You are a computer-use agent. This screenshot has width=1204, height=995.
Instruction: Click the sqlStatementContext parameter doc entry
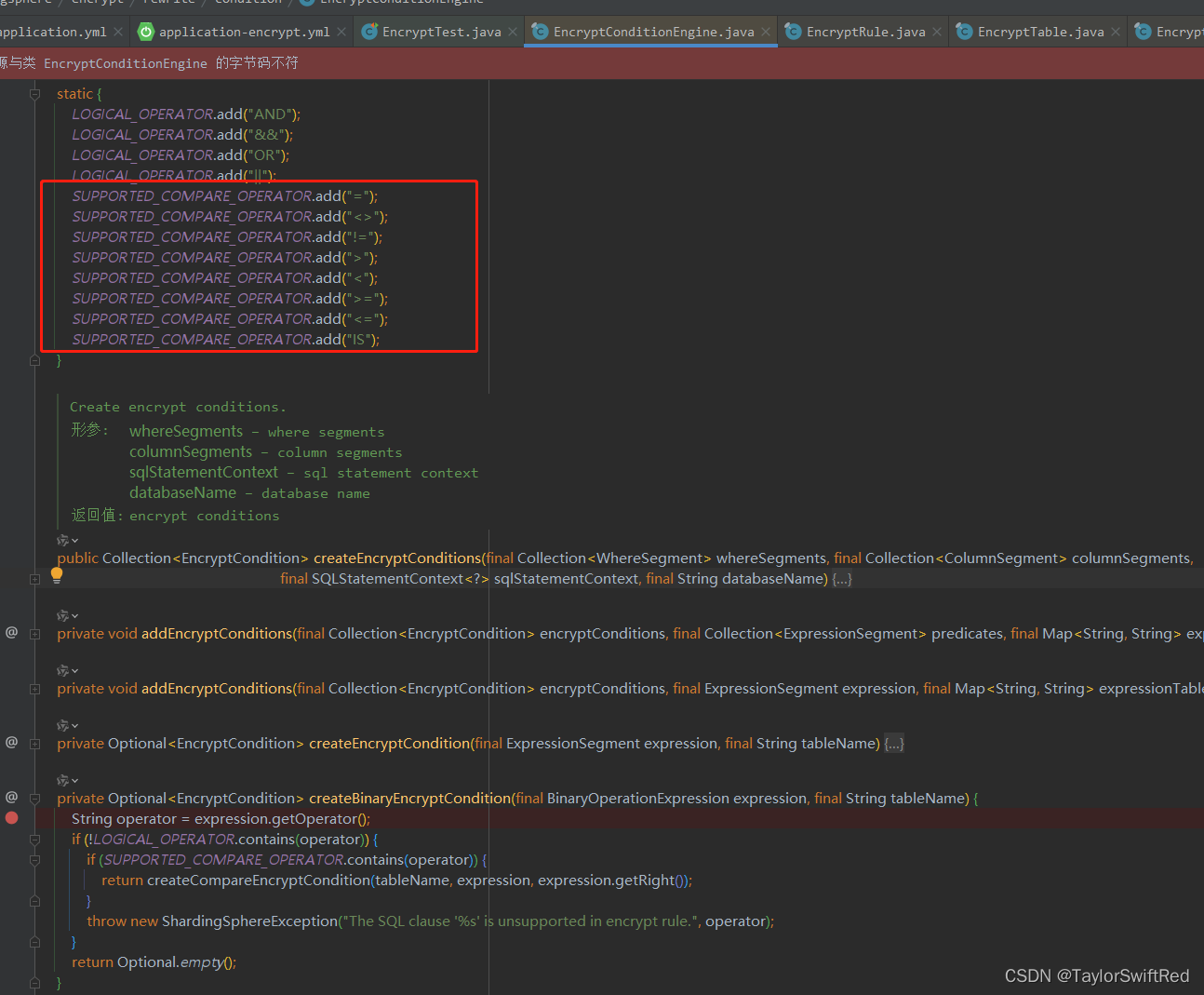click(303, 472)
